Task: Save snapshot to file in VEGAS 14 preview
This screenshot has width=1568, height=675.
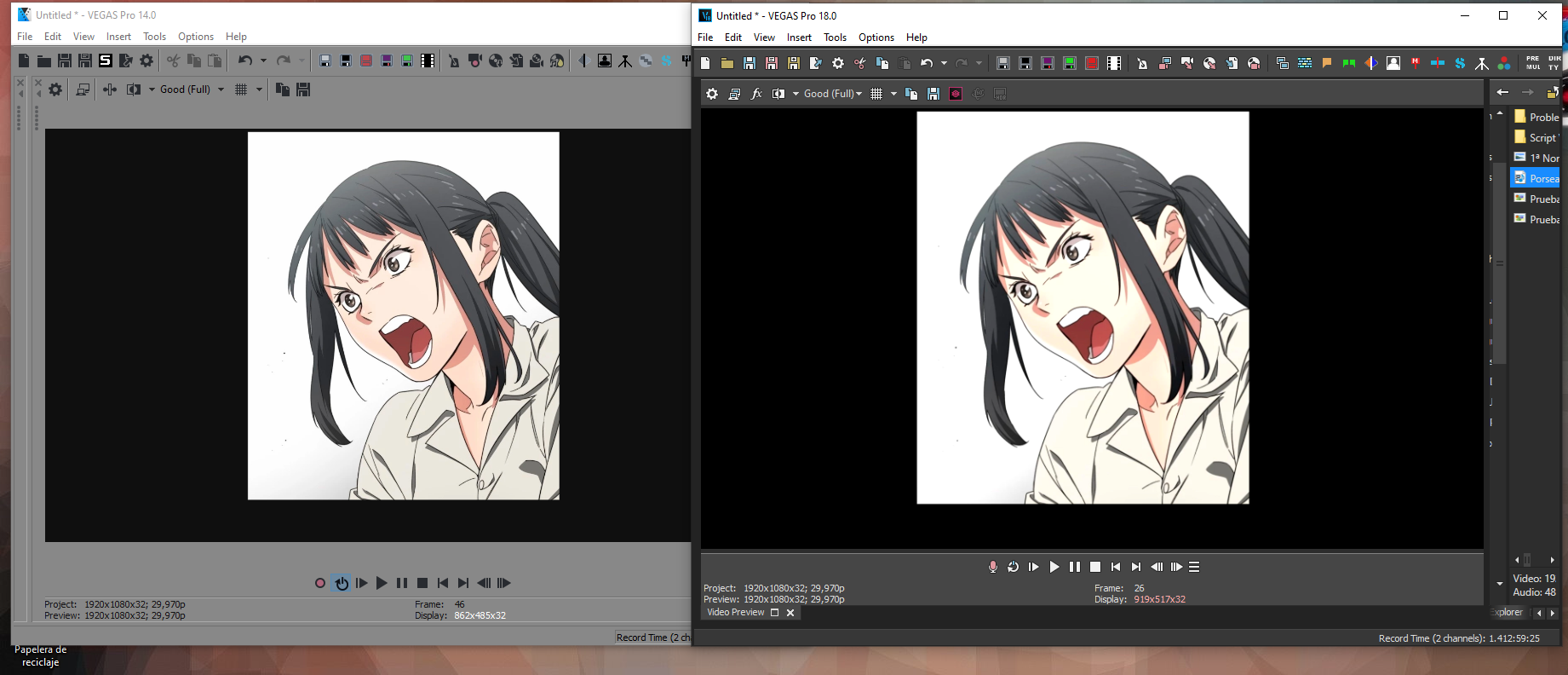Action: click(x=303, y=89)
